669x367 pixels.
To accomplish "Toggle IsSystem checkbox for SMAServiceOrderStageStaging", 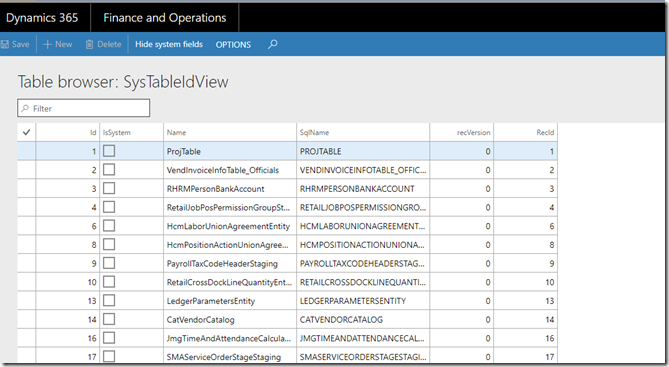I will coord(109,356).
